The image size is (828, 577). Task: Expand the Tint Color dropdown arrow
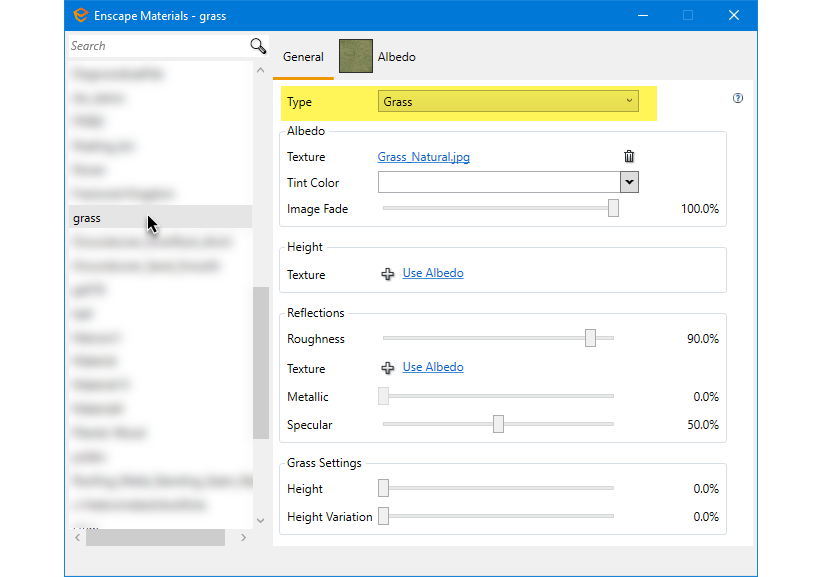pos(629,182)
